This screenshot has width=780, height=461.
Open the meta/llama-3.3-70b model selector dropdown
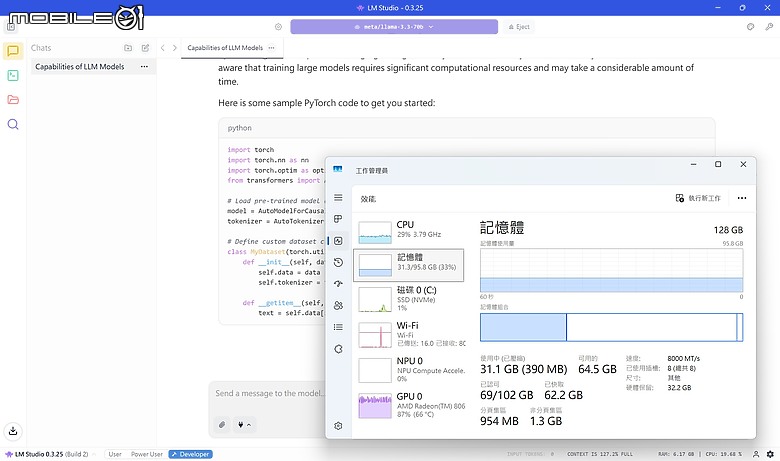click(x=394, y=27)
